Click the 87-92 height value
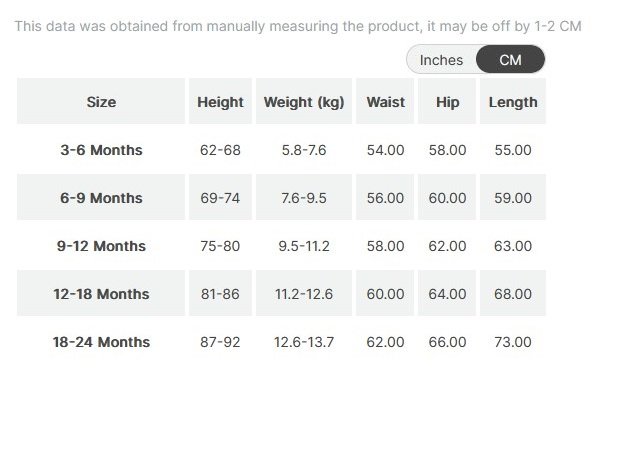 [x=220, y=342]
